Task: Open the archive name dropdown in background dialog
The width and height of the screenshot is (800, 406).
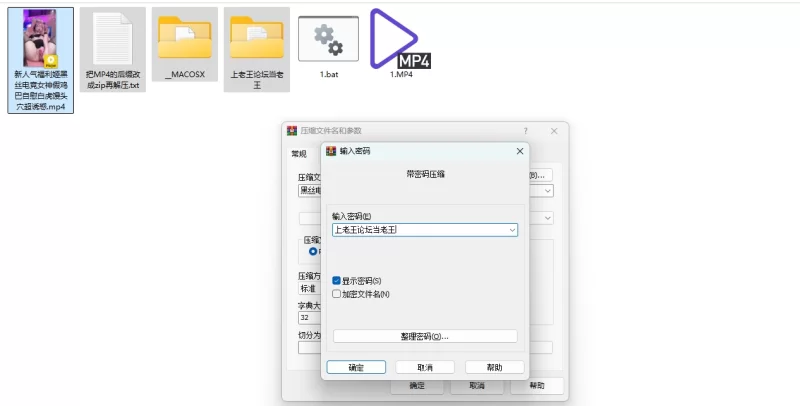Action: (548, 190)
